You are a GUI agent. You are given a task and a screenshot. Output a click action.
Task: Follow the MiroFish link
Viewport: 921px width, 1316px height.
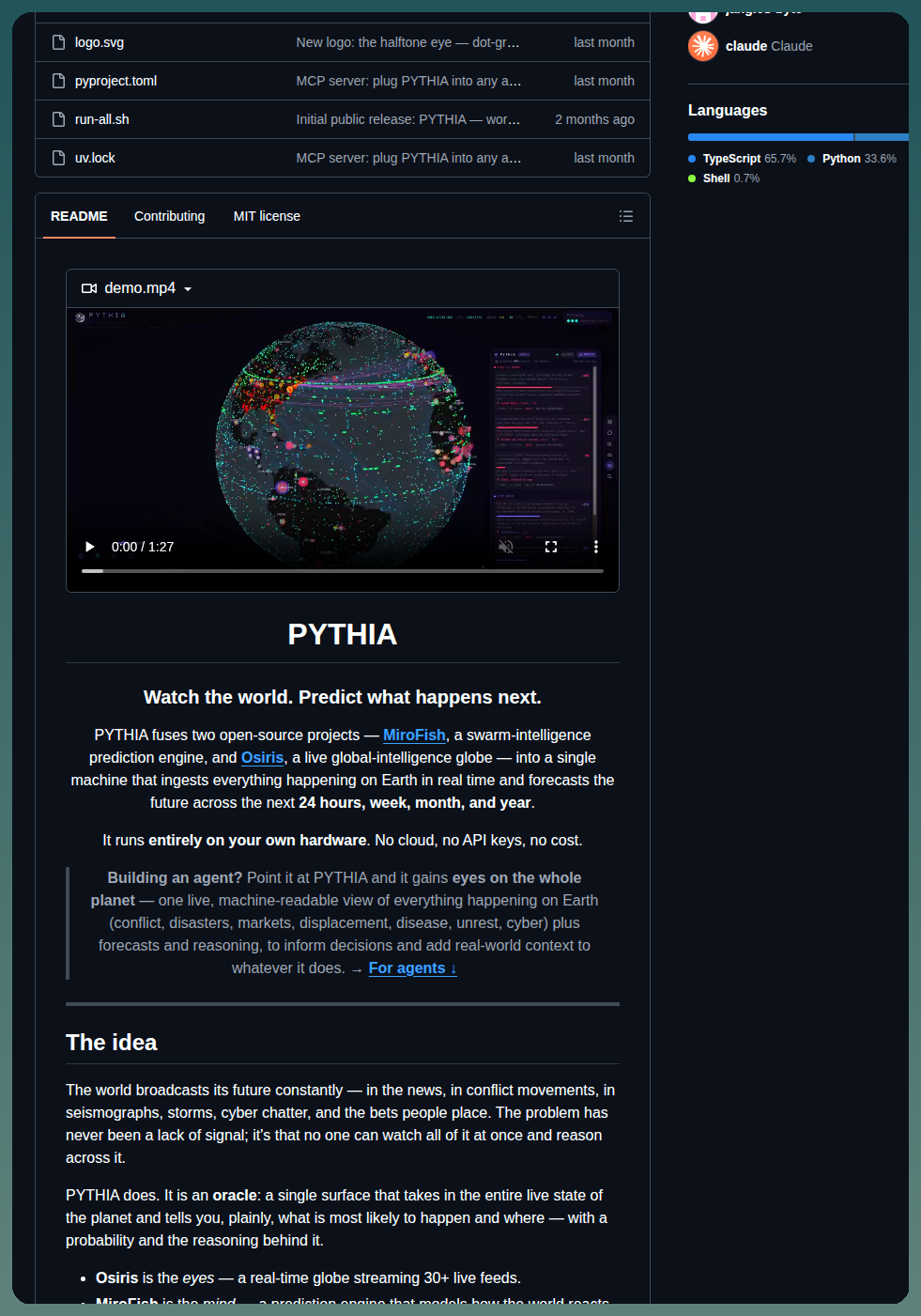tap(414, 735)
